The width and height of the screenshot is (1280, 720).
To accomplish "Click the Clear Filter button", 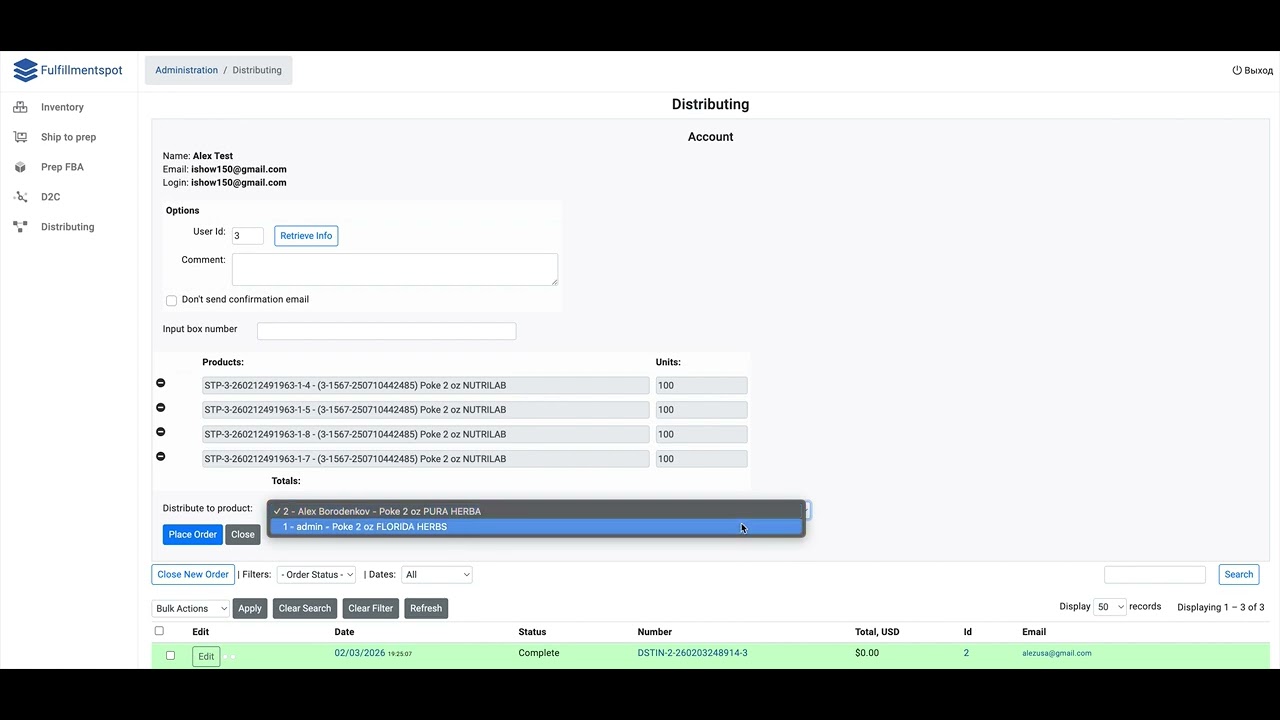I will coord(370,608).
